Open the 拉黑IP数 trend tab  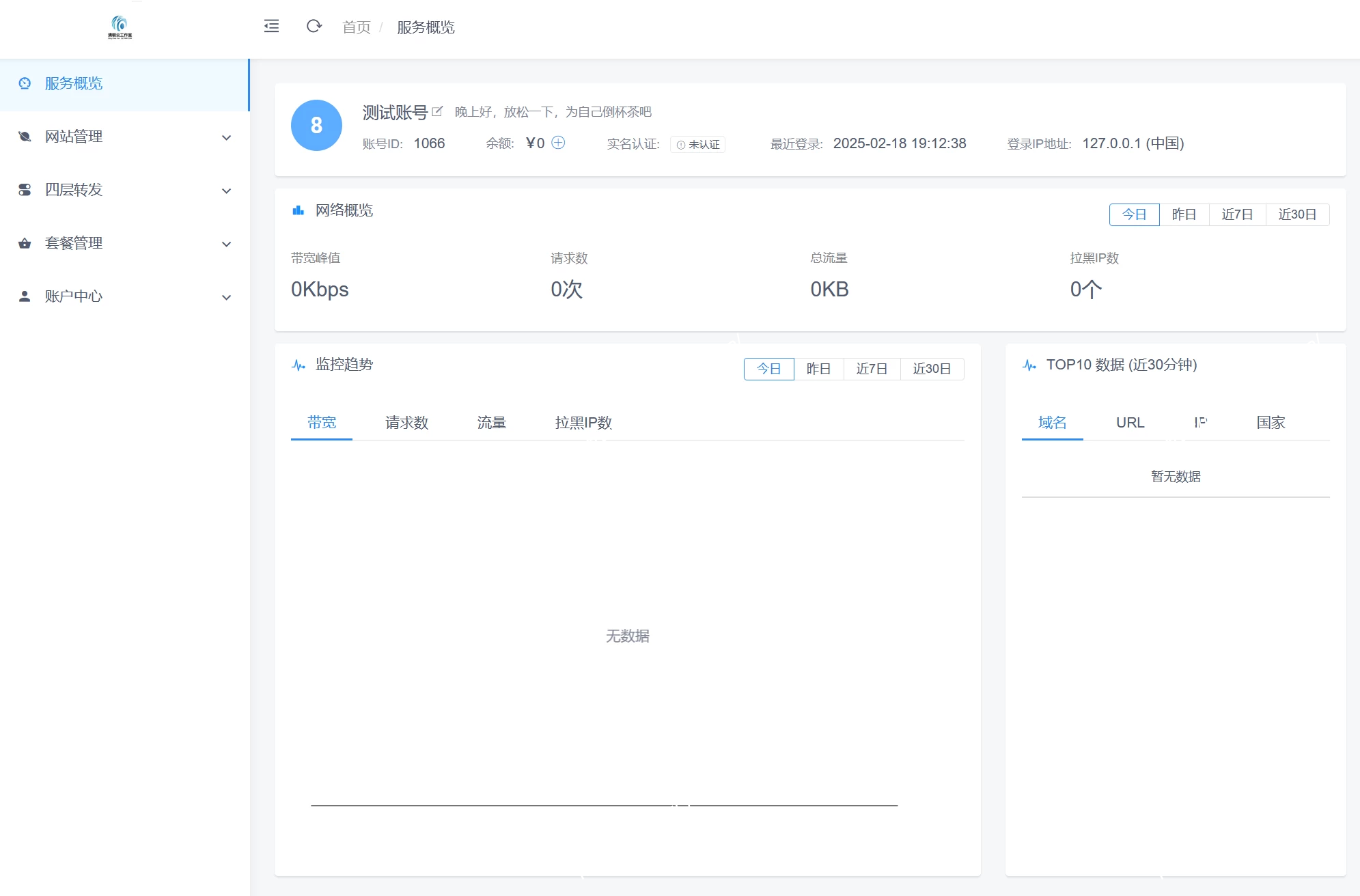[x=583, y=423]
